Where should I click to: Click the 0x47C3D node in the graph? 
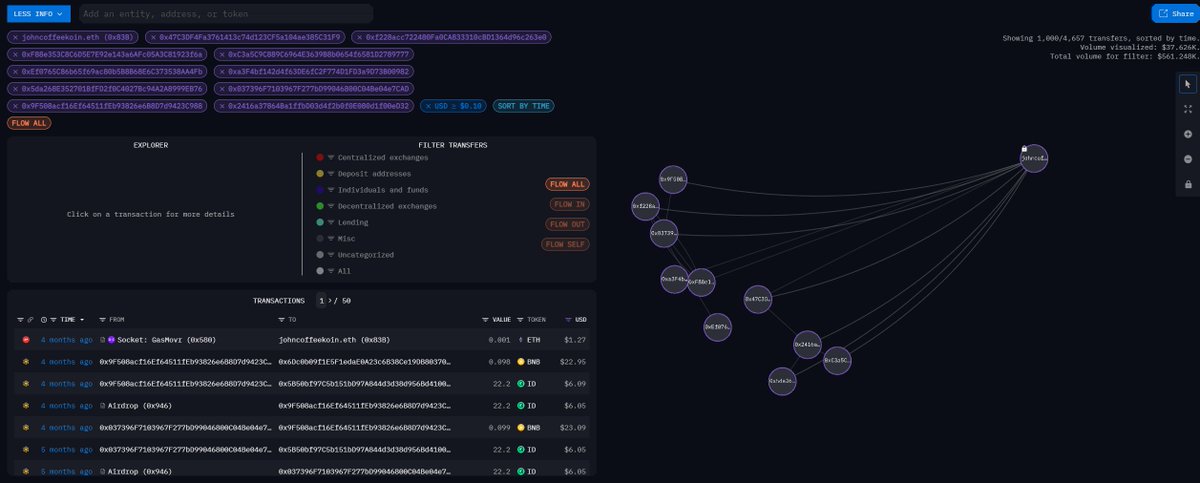click(758, 298)
